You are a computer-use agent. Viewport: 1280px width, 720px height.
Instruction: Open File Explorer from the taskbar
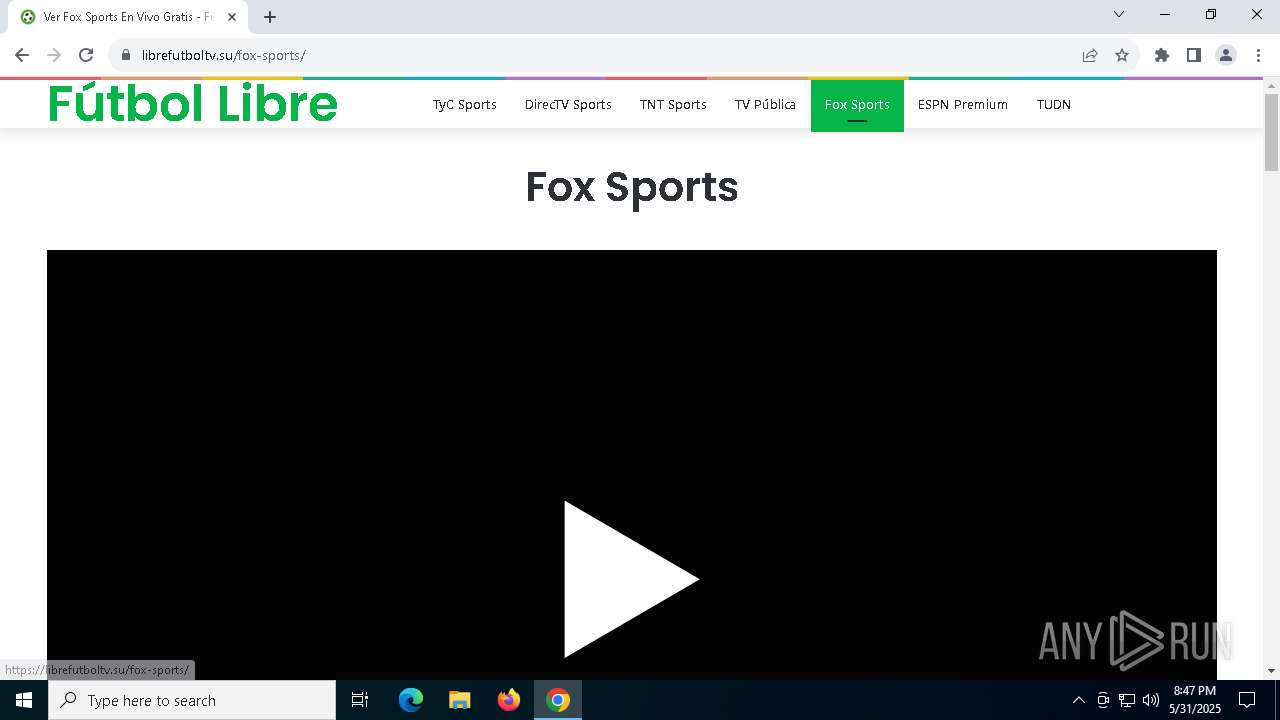click(460, 700)
